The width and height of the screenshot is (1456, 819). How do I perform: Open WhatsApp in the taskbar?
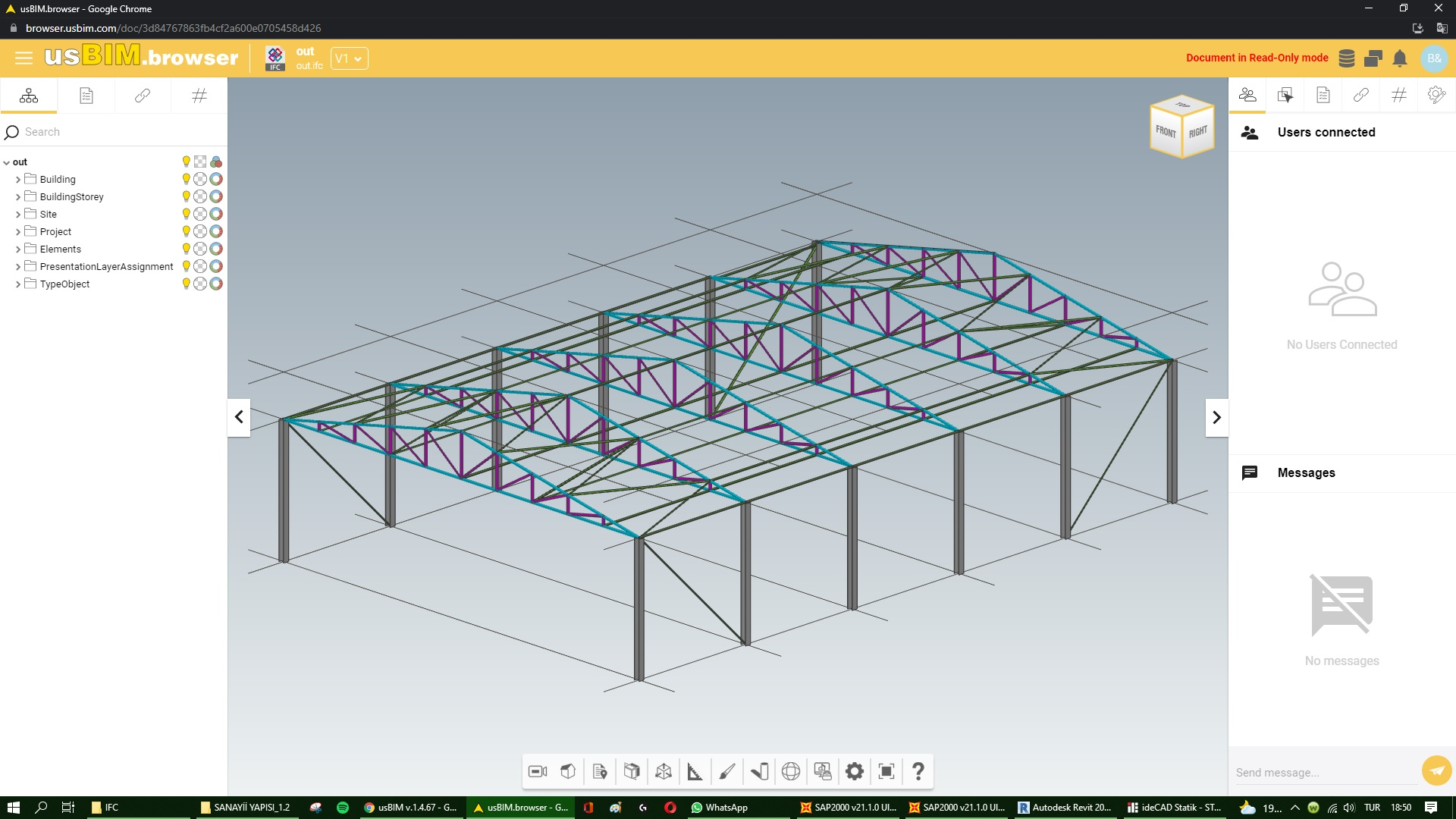pos(719,808)
